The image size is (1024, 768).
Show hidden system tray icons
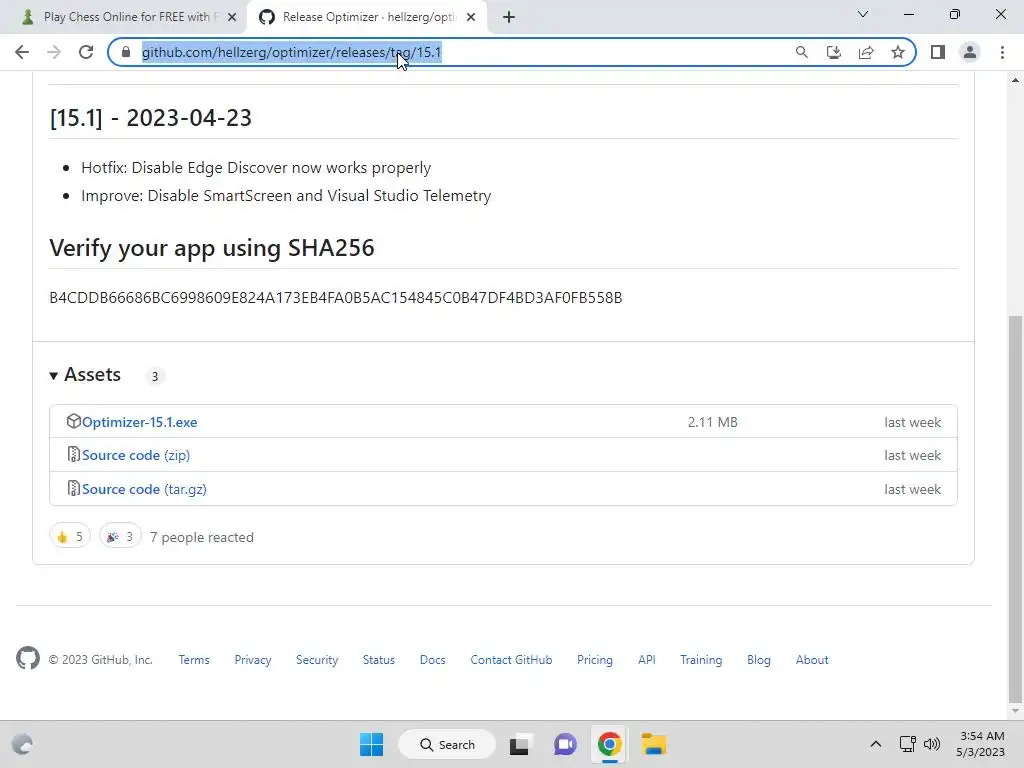[x=876, y=744]
